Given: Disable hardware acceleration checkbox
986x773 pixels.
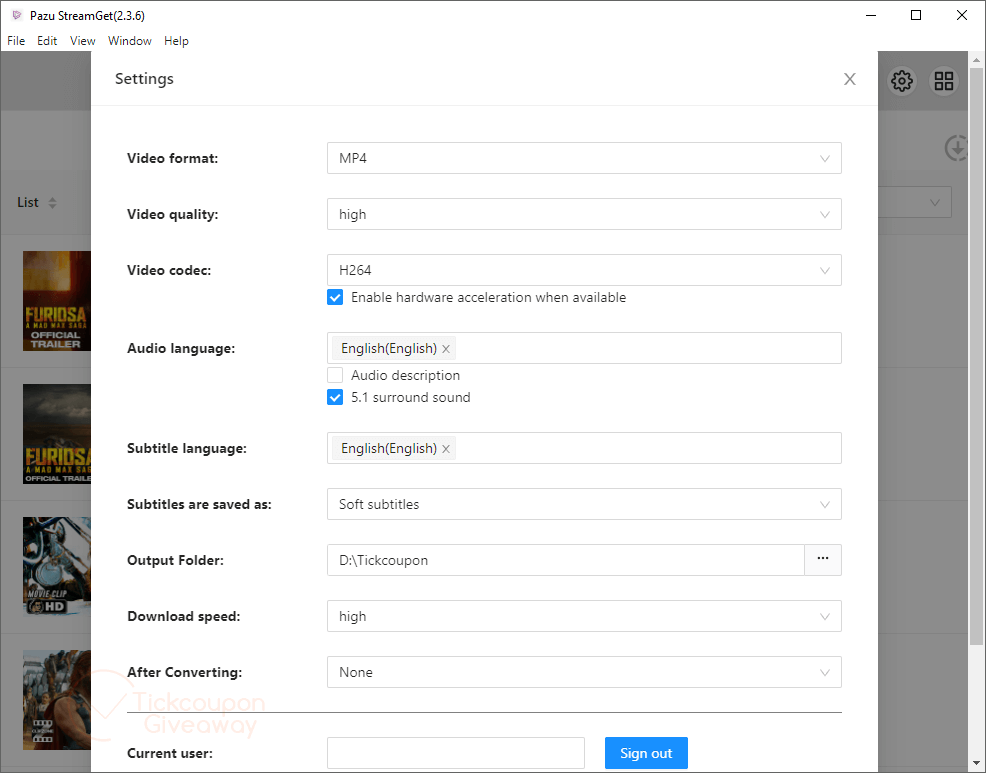Looking at the screenshot, I should click(335, 297).
